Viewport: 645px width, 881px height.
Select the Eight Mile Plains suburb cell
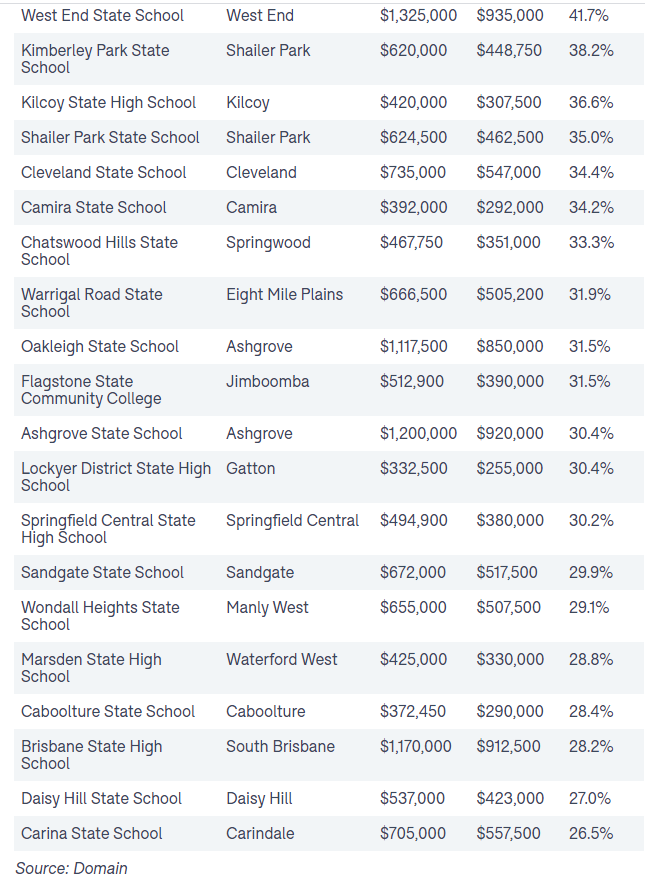(x=284, y=294)
